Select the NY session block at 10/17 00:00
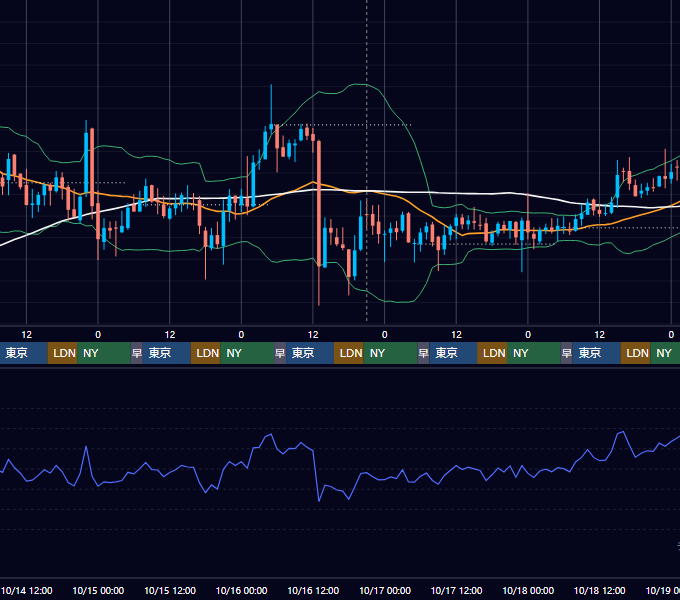This screenshot has width=680, height=600. point(390,353)
